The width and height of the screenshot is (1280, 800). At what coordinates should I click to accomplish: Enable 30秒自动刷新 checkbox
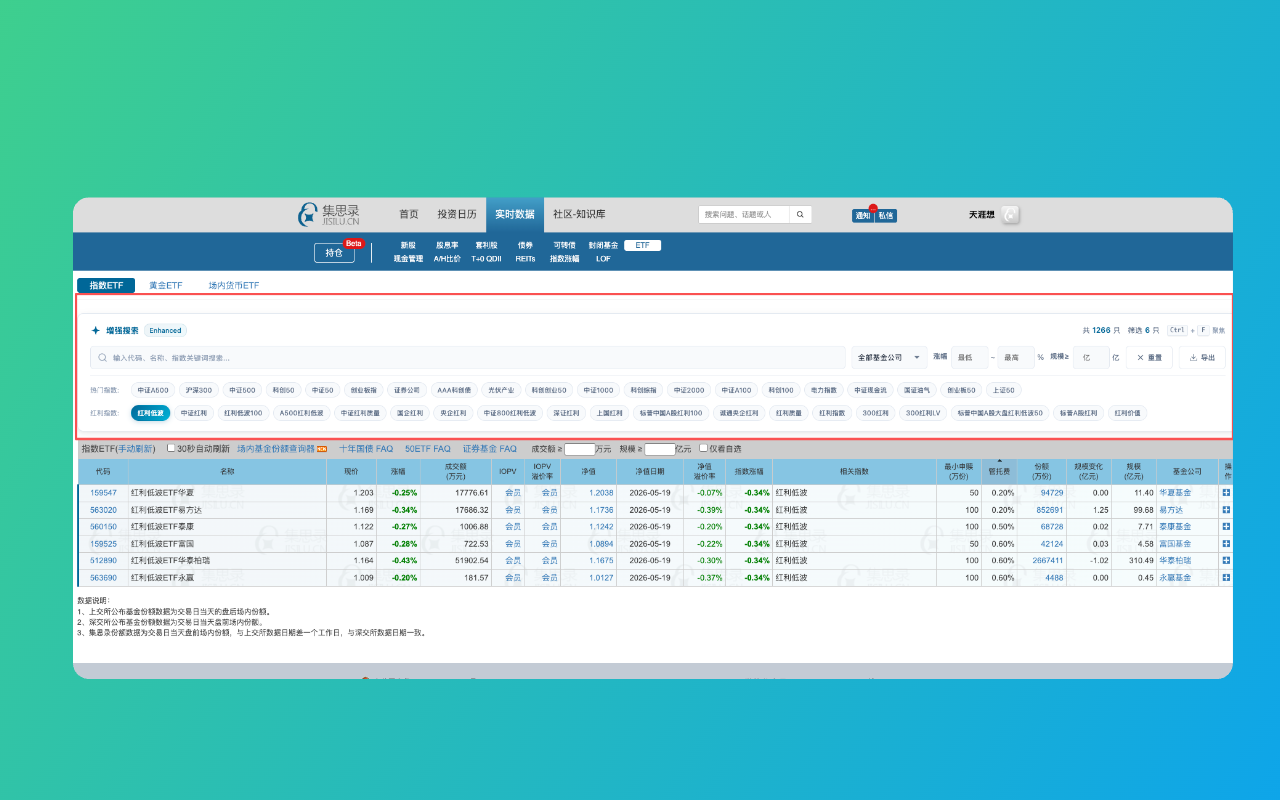(x=171, y=449)
